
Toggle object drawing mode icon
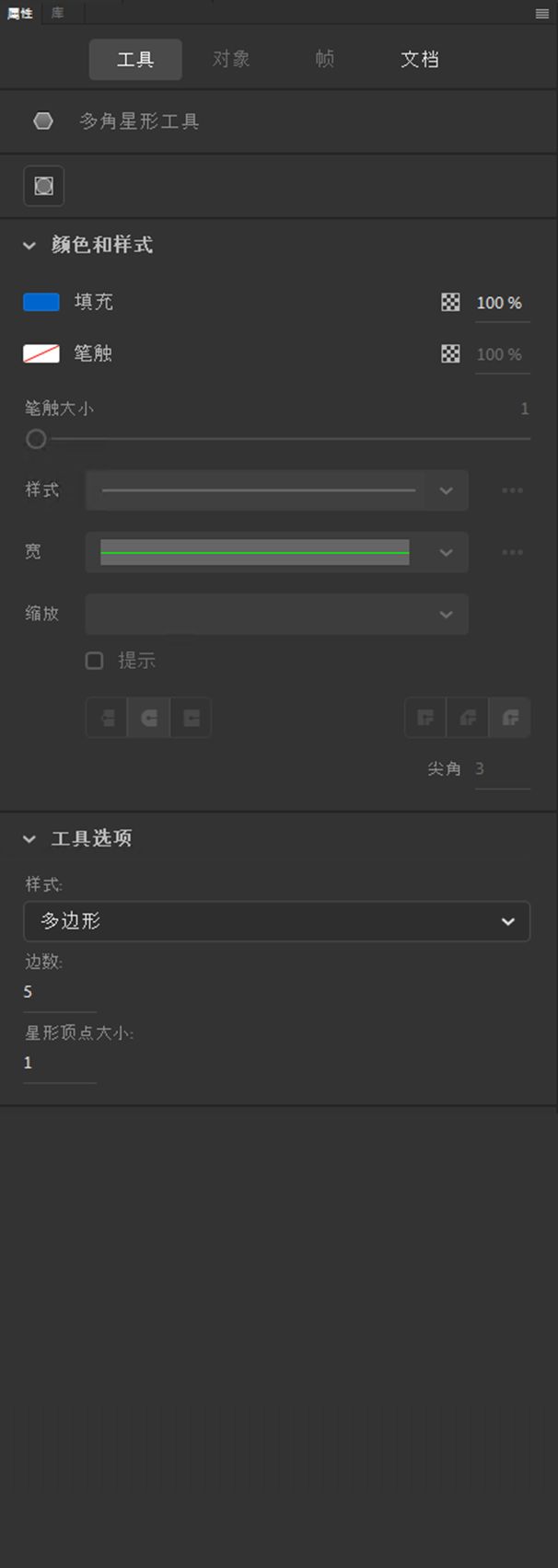pyautogui.click(x=42, y=186)
